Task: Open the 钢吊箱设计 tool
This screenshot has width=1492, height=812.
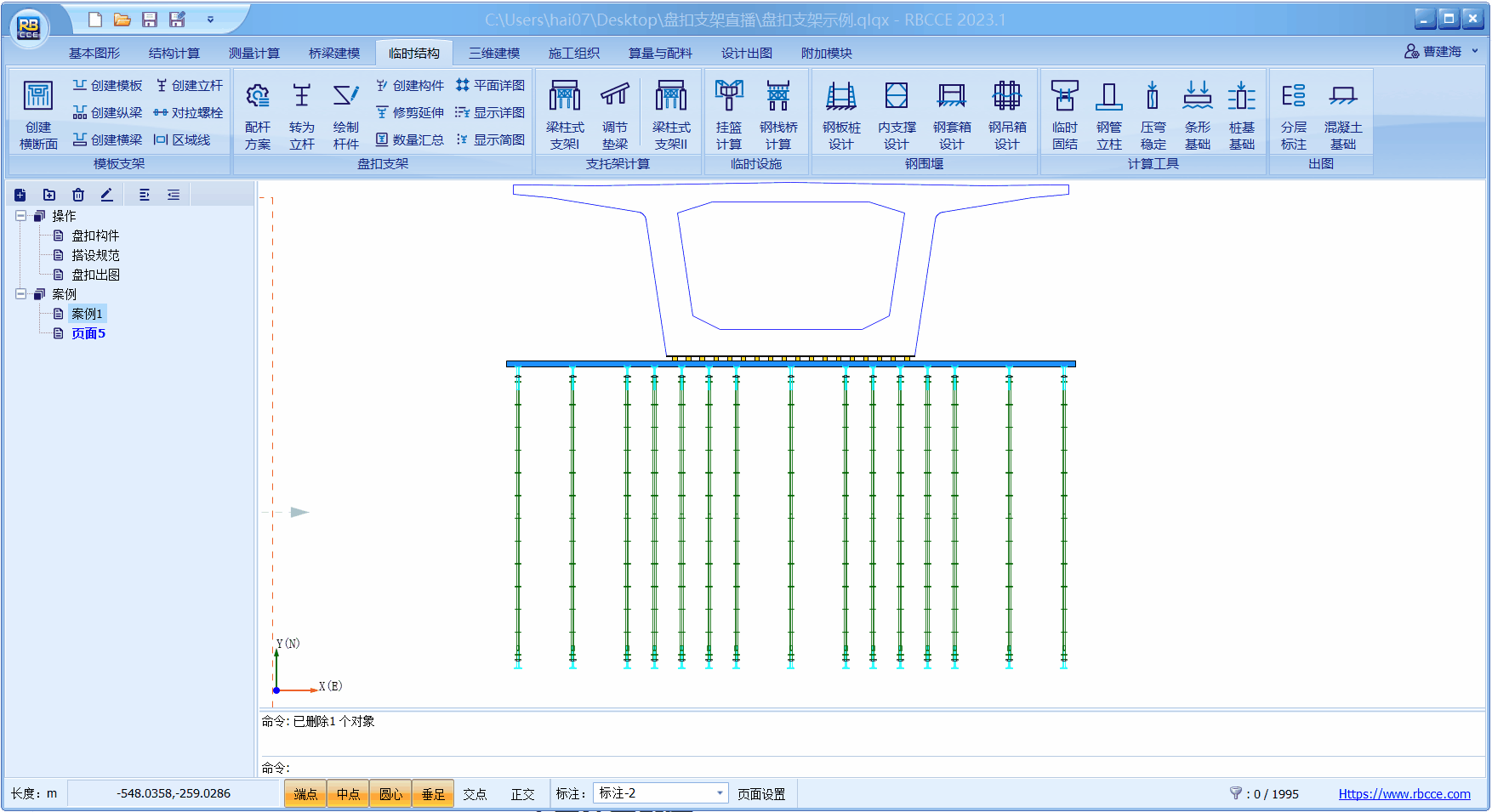Action: click(1006, 113)
